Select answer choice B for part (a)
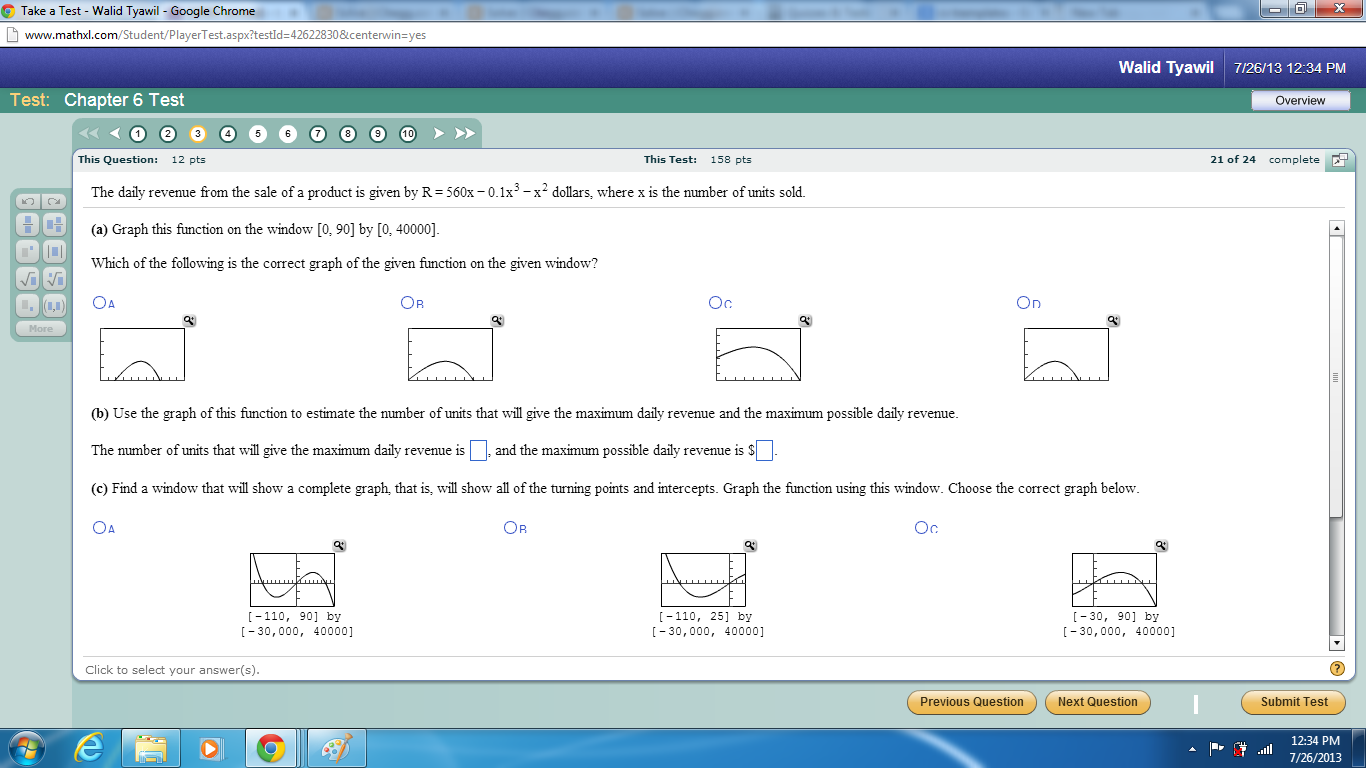Image resolution: width=1366 pixels, height=768 pixels. (408, 301)
